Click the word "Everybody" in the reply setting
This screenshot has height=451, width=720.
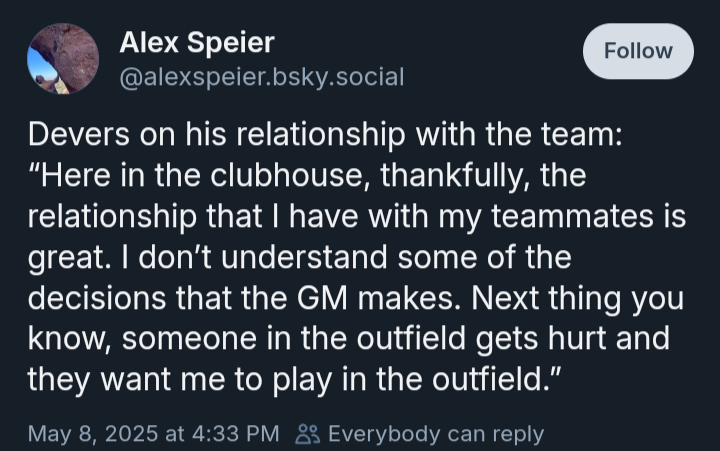point(384,434)
